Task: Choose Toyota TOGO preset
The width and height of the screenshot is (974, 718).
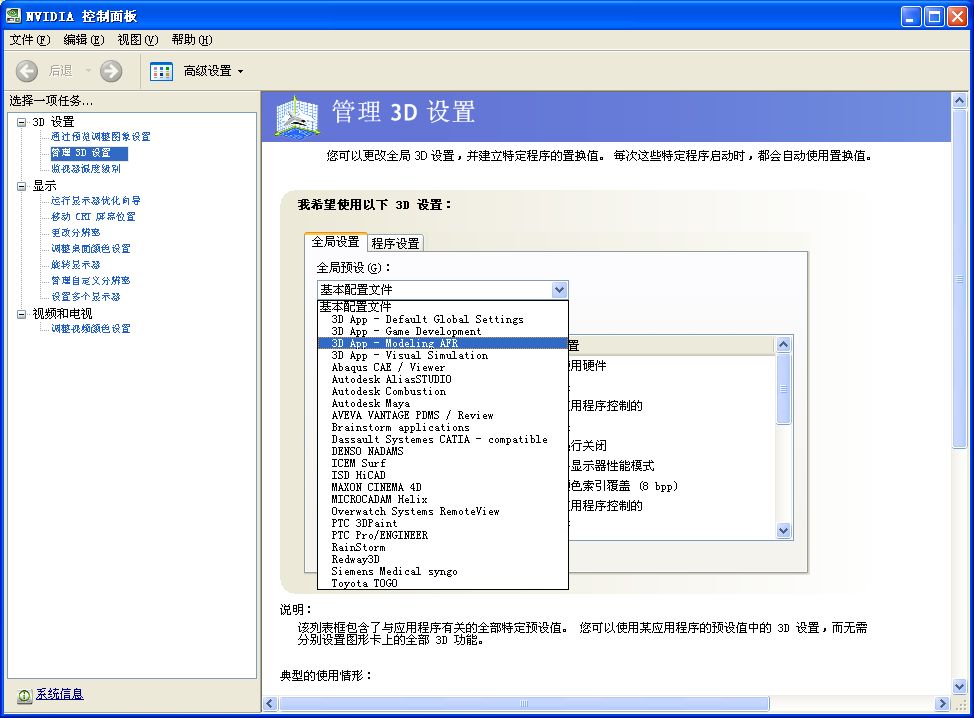Action: (443, 583)
